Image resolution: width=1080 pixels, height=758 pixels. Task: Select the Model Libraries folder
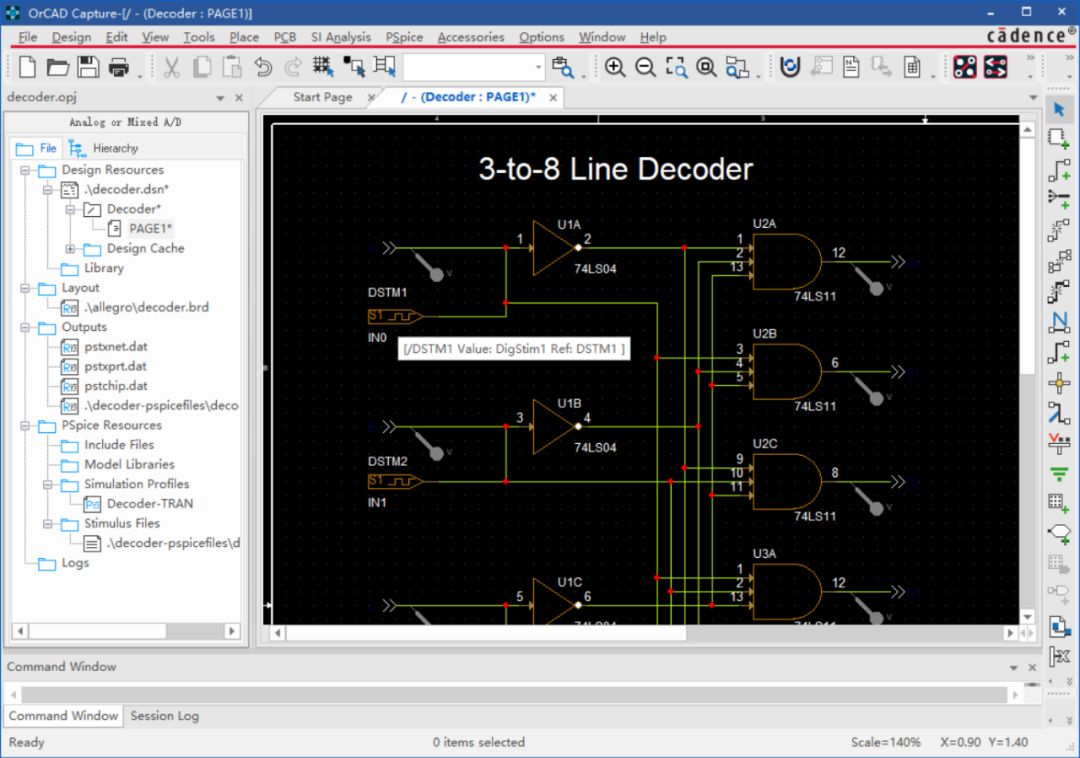129,465
